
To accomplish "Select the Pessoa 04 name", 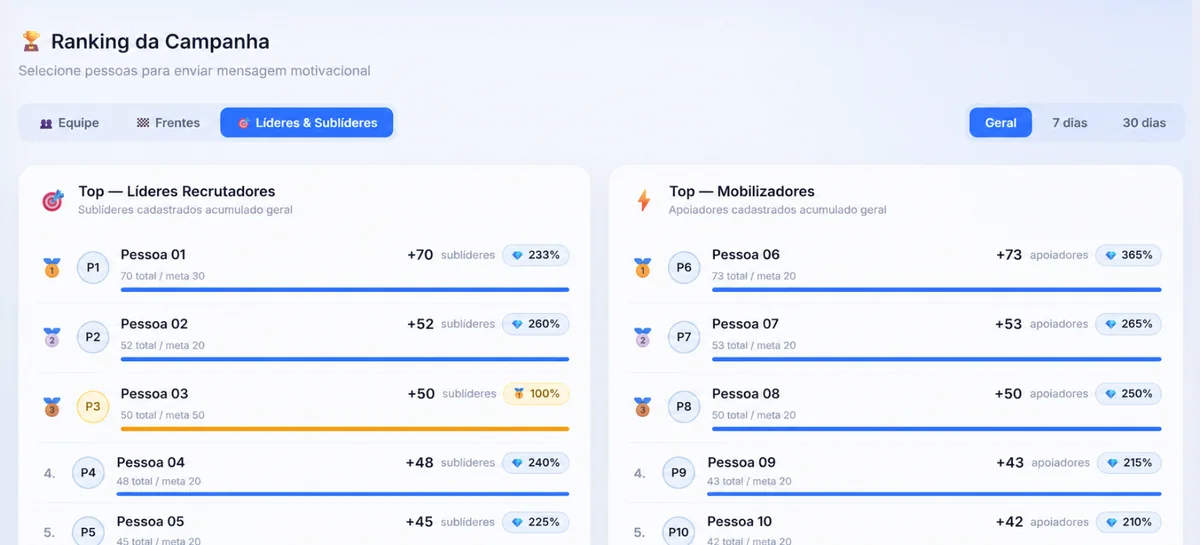I will [x=150, y=463].
